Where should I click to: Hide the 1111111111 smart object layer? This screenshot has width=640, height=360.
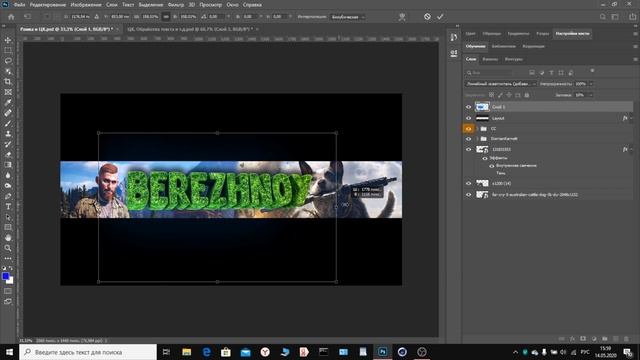click(469, 149)
